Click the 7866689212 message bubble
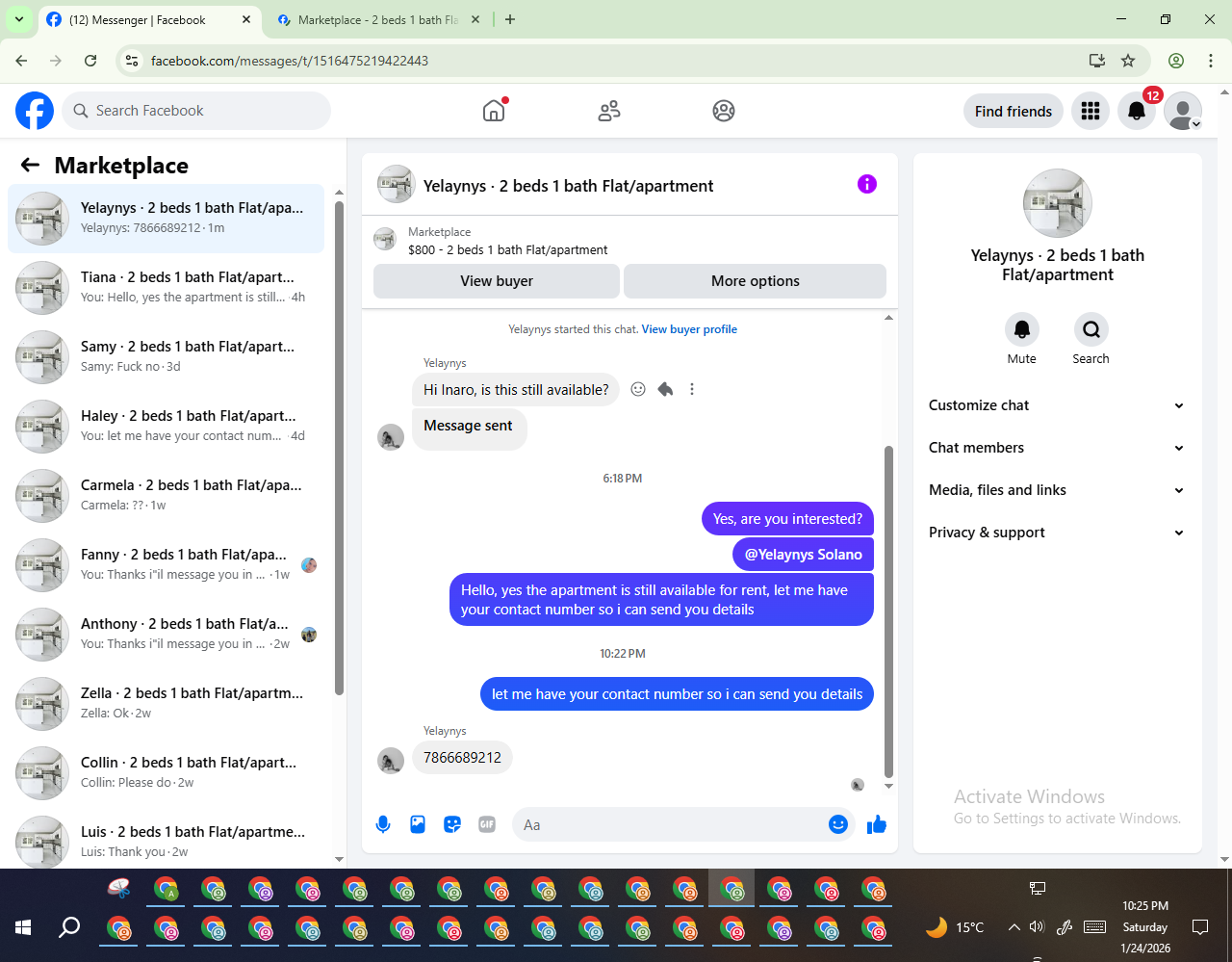1232x962 pixels. (462, 758)
